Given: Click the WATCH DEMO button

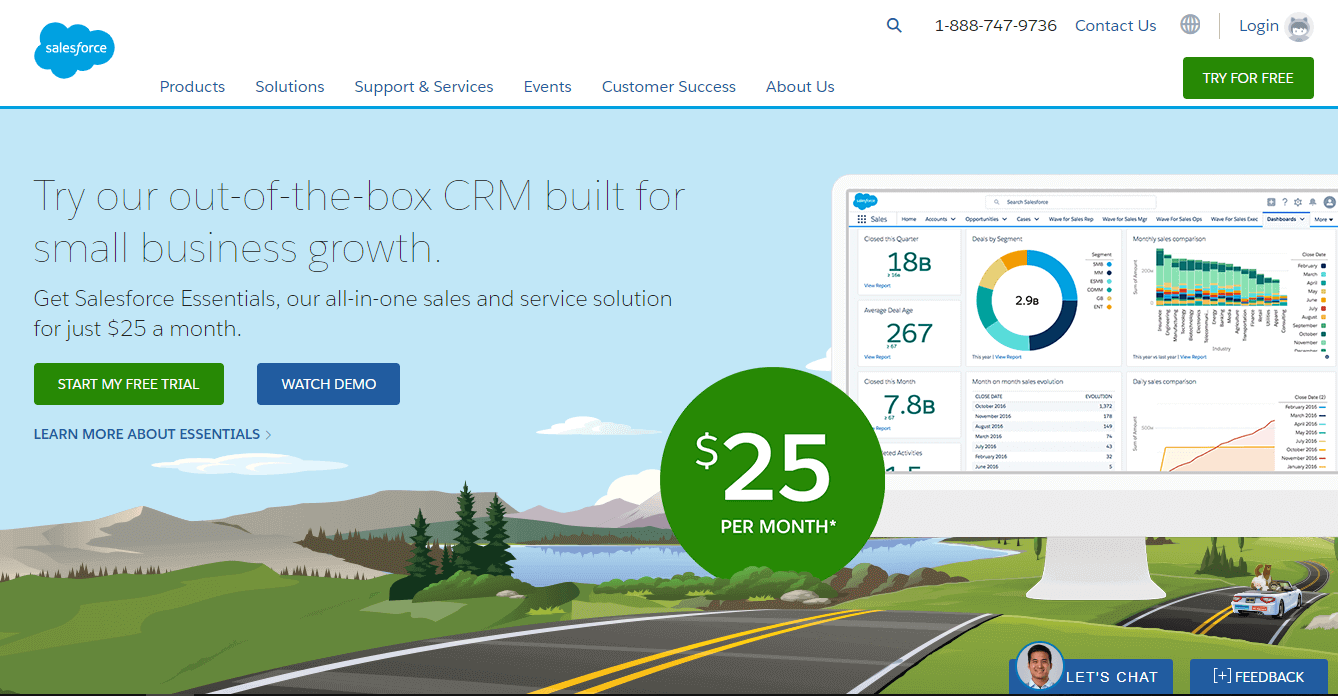Looking at the screenshot, I should pyautogui.click(x=328, y=384).
